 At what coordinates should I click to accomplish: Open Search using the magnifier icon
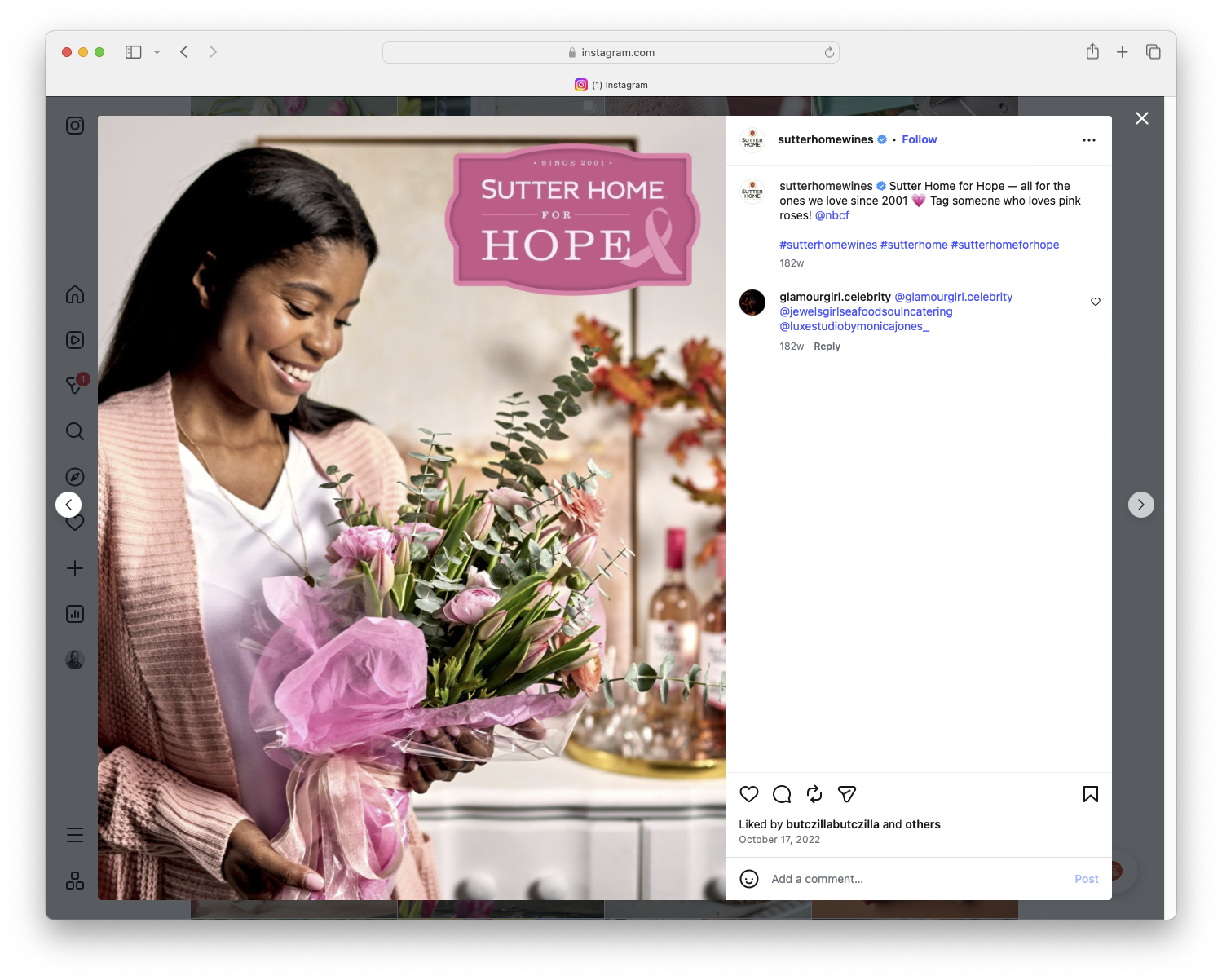(74, 431)
